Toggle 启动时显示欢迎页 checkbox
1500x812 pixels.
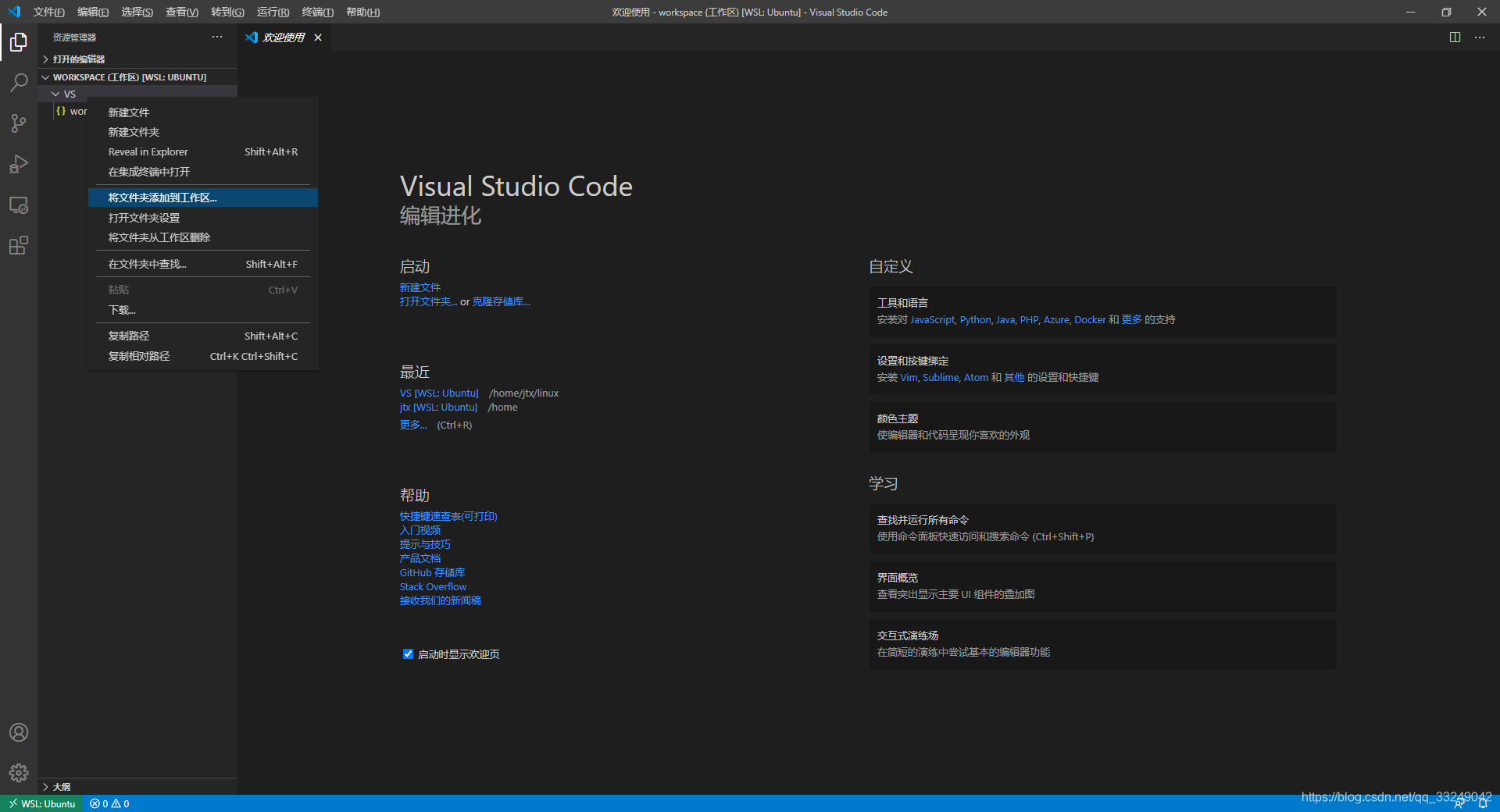click(408, 654)
